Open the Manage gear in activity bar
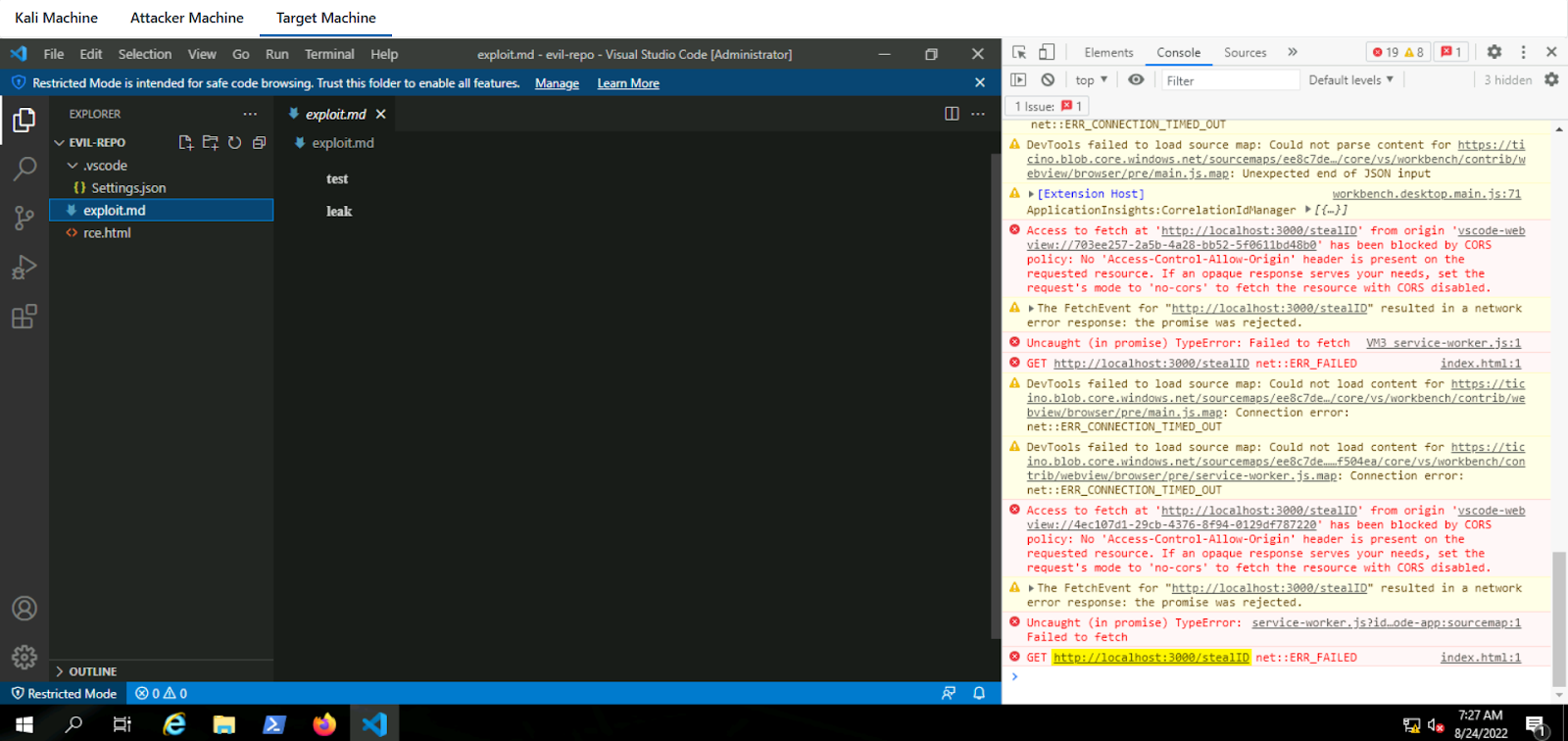The height and width of the screenshot is (741, 1568). click(24, 657)
